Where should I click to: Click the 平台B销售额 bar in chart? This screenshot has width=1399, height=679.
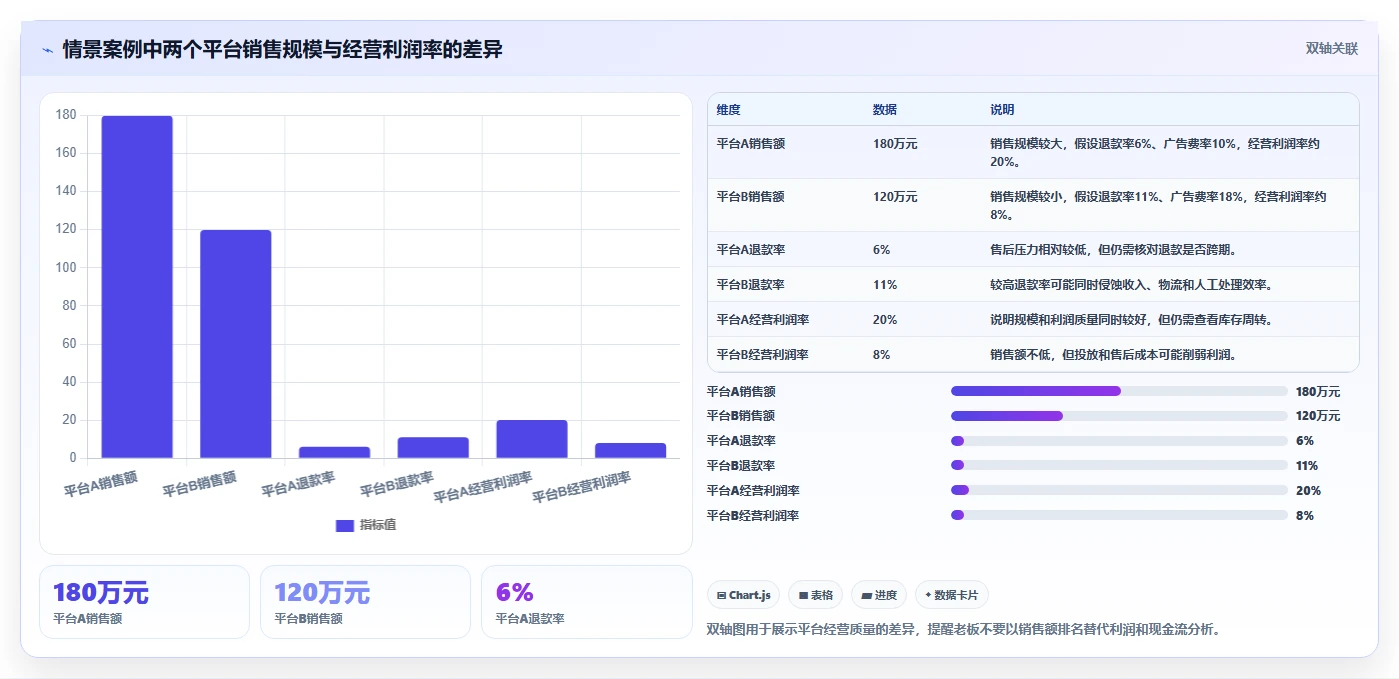point(236,344)
